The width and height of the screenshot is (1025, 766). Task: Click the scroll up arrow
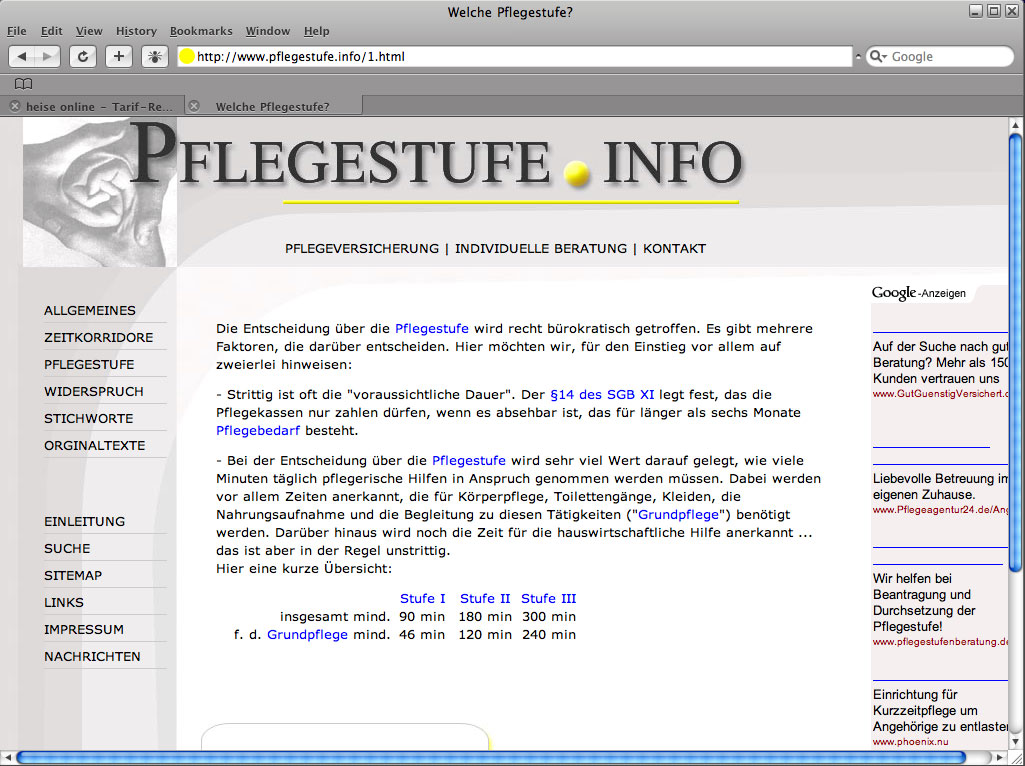tap(1015, 124)
